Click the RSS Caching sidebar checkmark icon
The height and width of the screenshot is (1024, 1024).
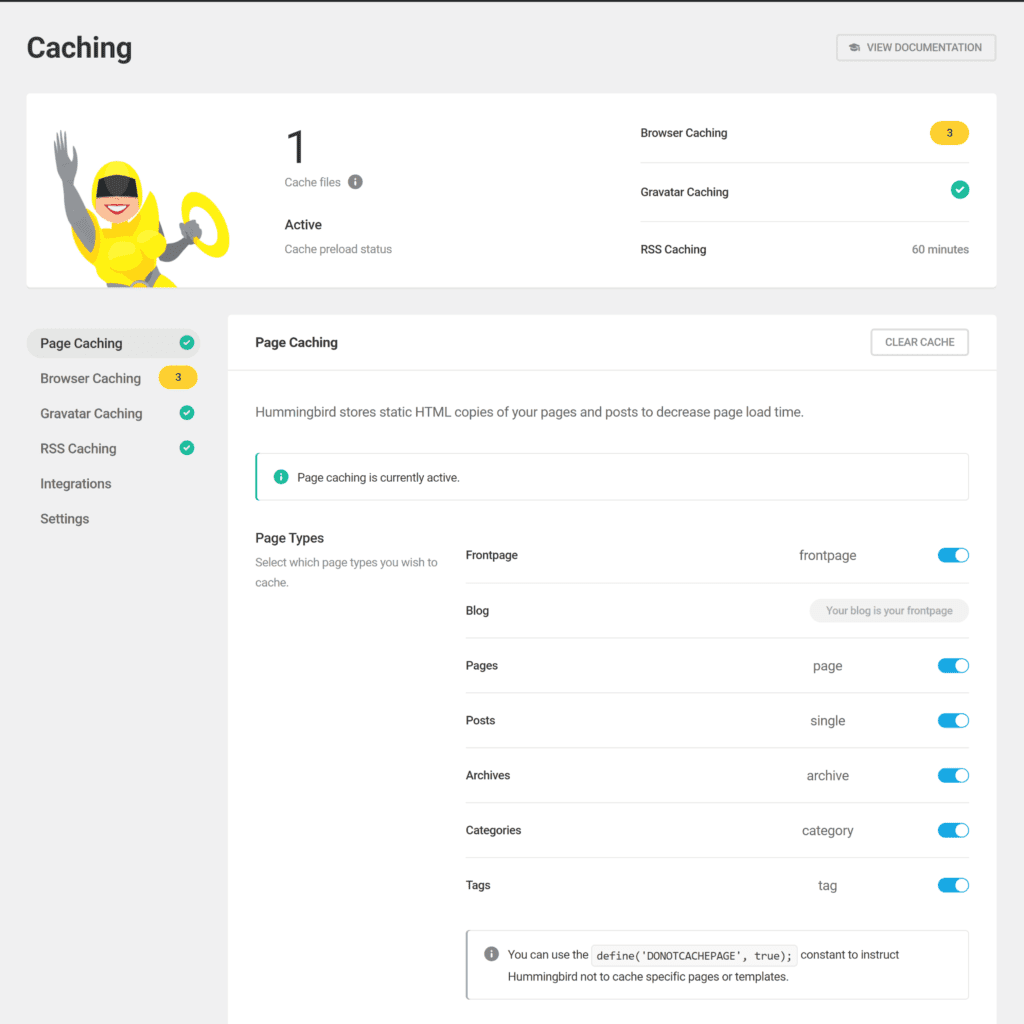(x=187, y=448)
